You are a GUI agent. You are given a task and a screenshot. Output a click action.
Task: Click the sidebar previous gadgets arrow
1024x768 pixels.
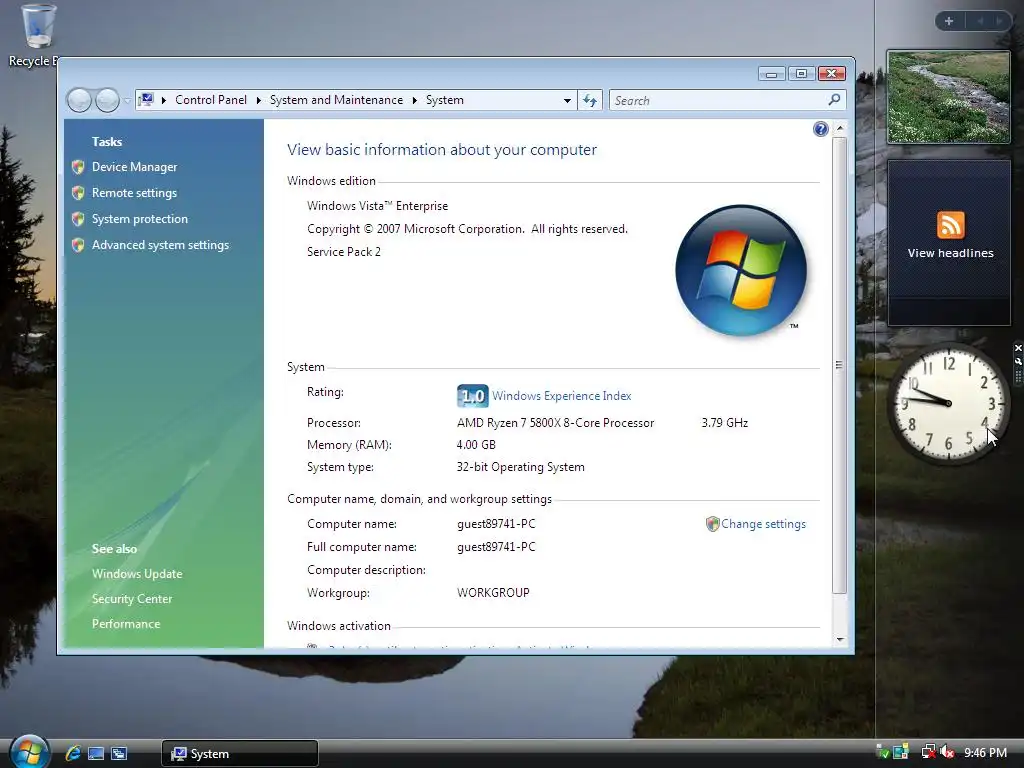[980, 21]
